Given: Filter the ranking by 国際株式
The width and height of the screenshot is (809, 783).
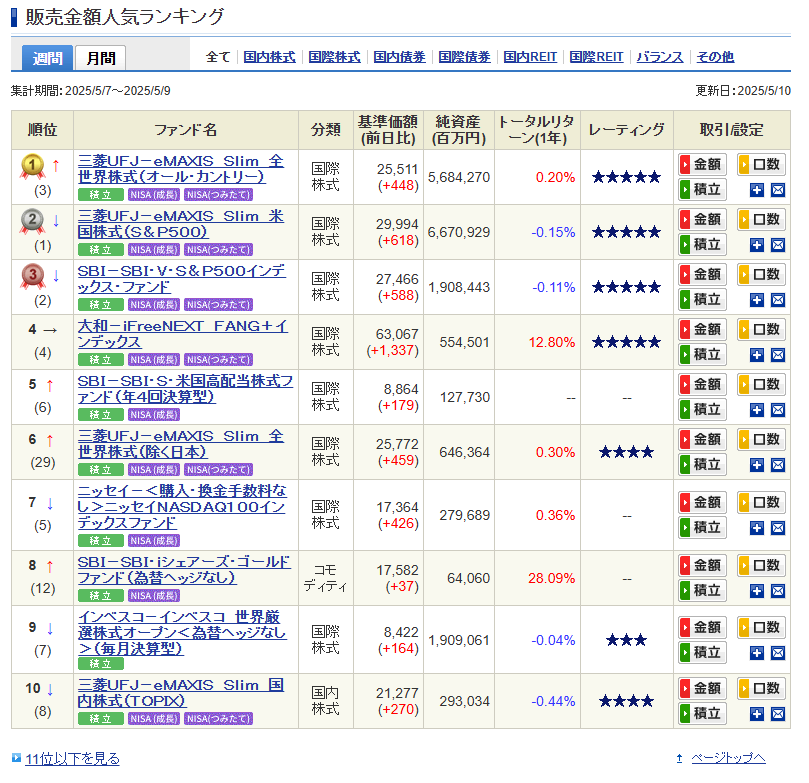Looking at the screenshot, I should tap(334, 57).
